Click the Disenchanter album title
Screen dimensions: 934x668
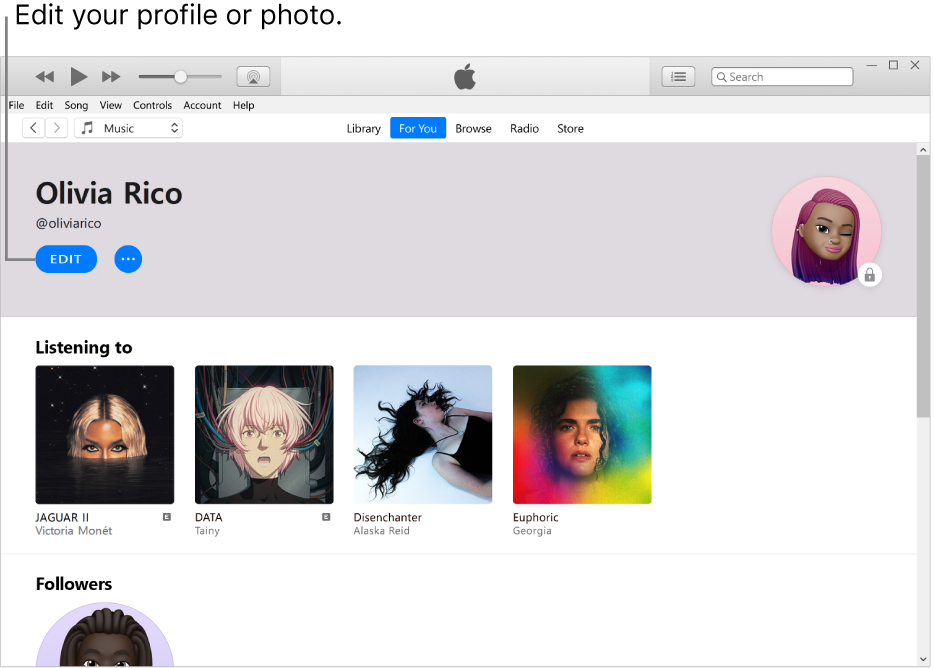pyautogui.click(x=388, y=517)
